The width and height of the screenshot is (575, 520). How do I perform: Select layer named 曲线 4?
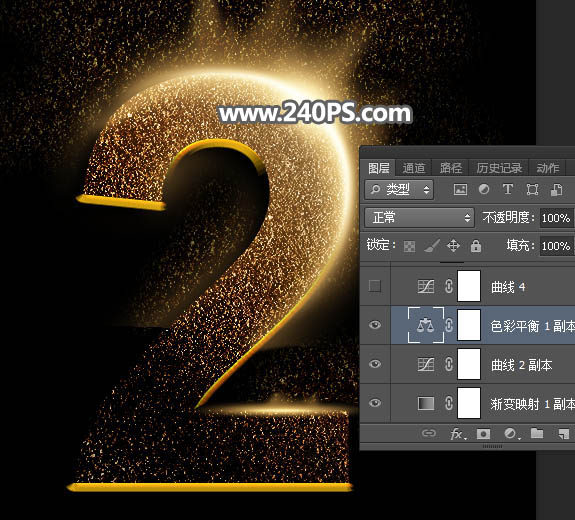coord(508,287)
